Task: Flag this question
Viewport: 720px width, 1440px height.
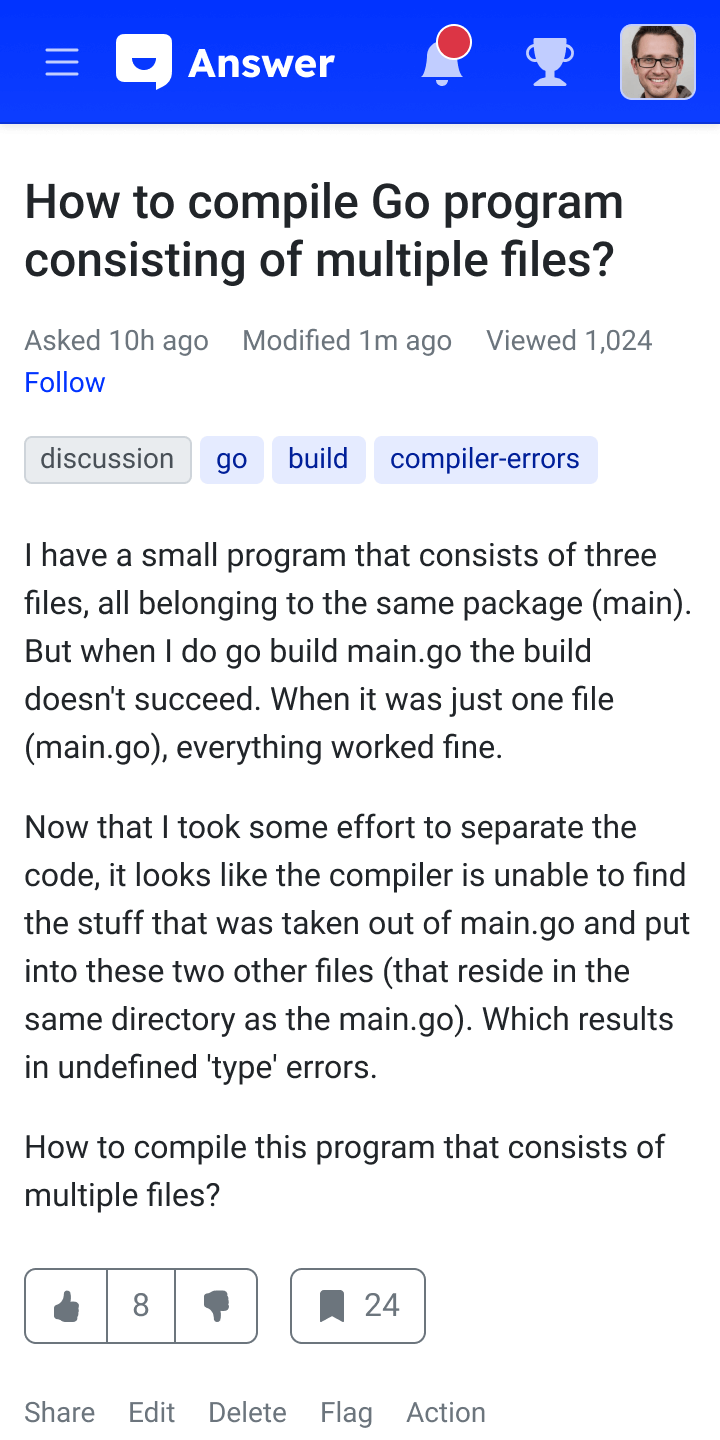Action: (x=346, y=1412)
